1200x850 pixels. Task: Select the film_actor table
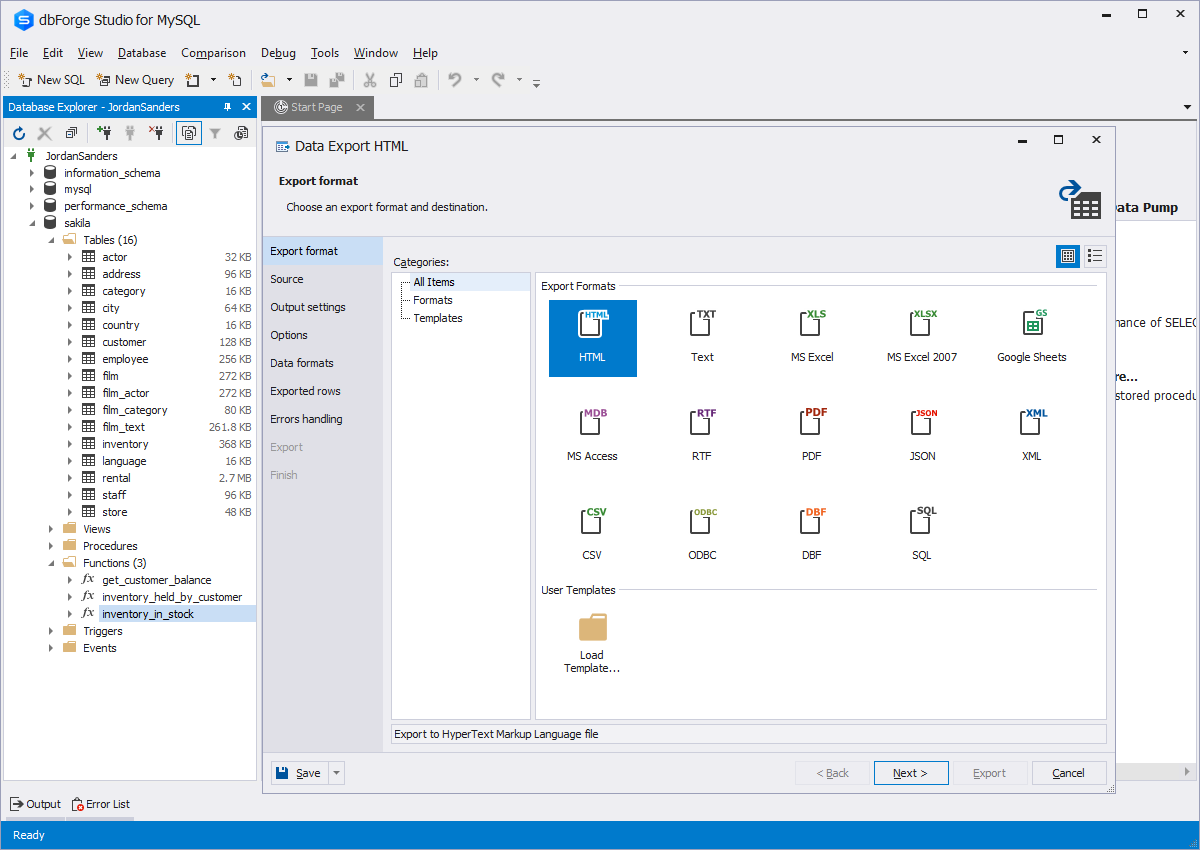pyautogui.click(x=125, y=393)
